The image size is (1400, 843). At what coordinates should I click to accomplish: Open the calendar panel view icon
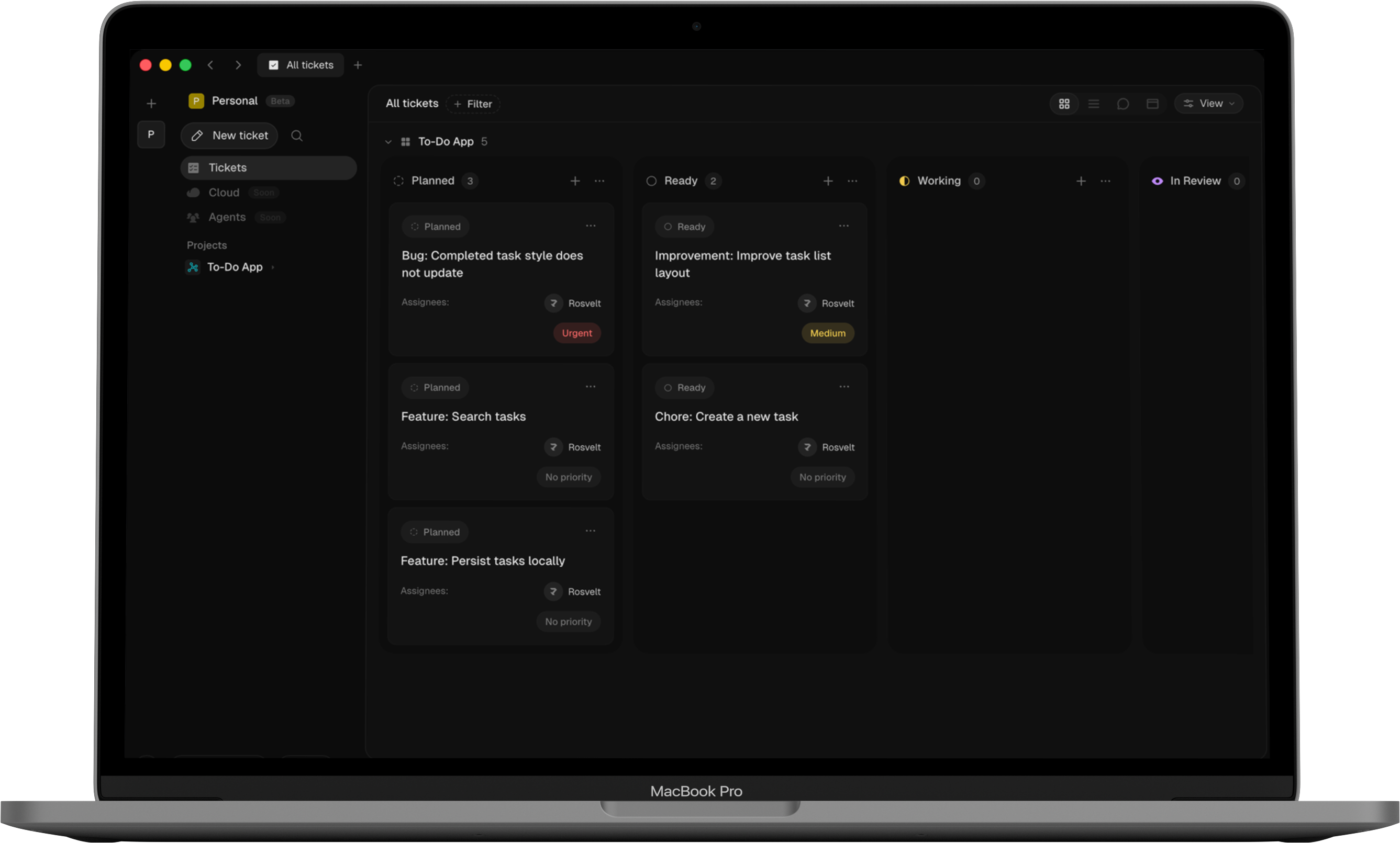(1153, 104)
